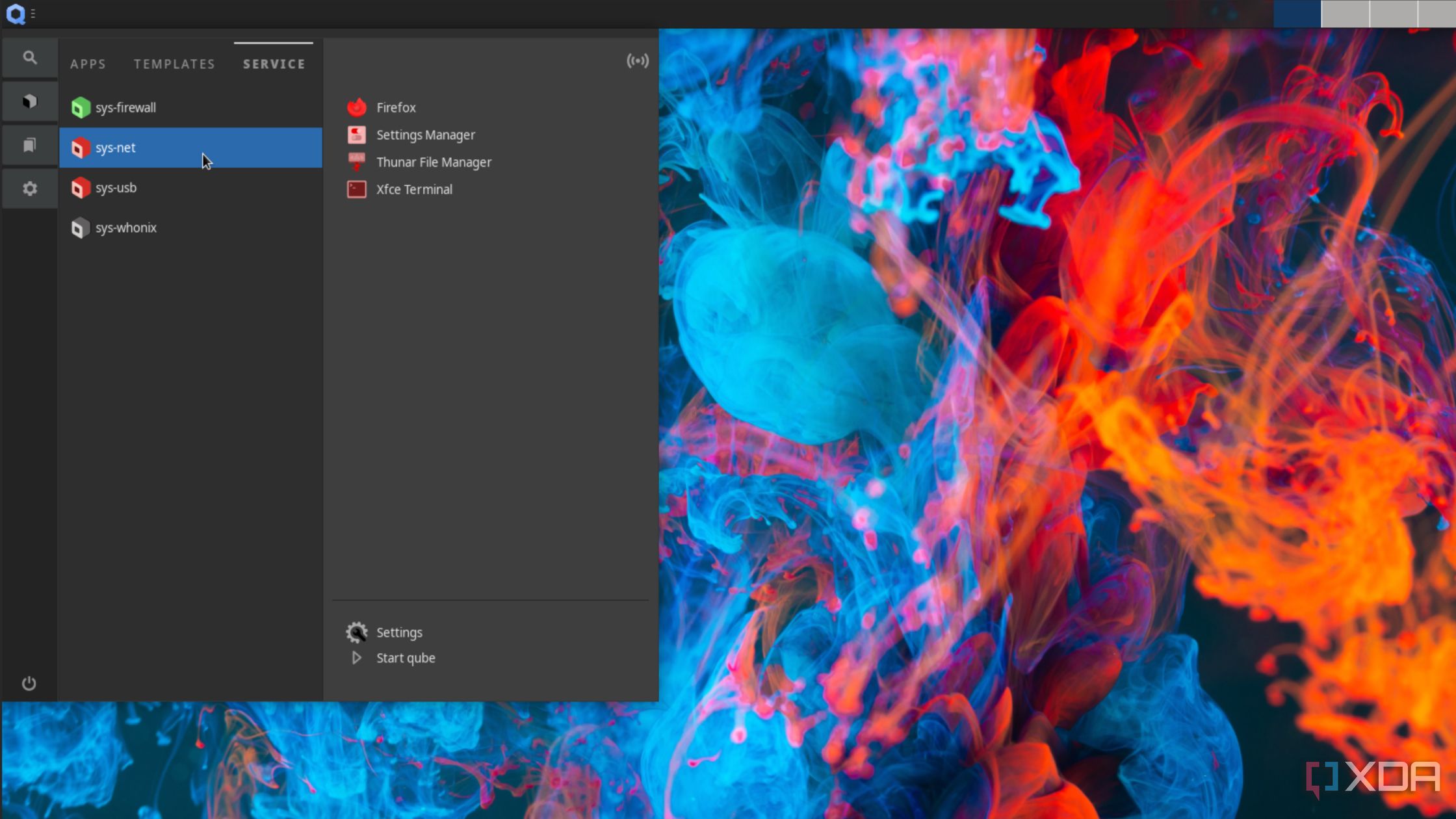Open the settings gear in the left sidebar
Image resolution: width=1456 pixels, height=819 pixels.
pos(29,188)
